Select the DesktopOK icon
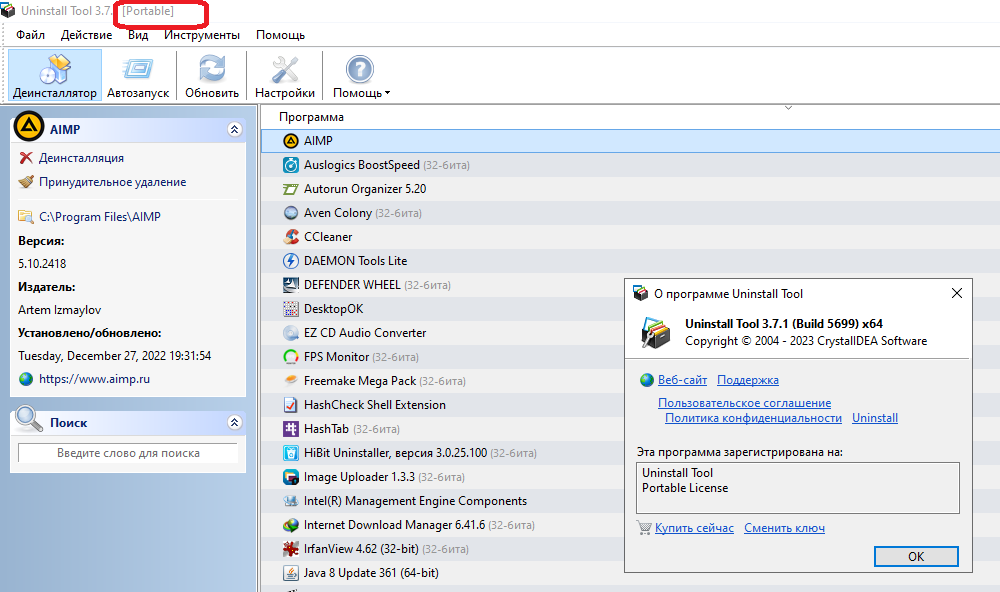 tap(291, 309)
